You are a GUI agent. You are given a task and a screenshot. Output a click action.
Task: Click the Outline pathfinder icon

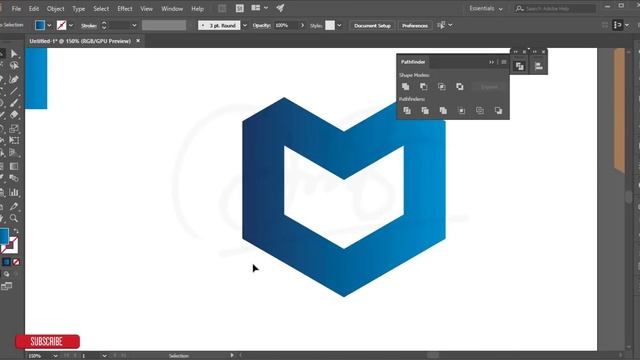pos(480,111)
